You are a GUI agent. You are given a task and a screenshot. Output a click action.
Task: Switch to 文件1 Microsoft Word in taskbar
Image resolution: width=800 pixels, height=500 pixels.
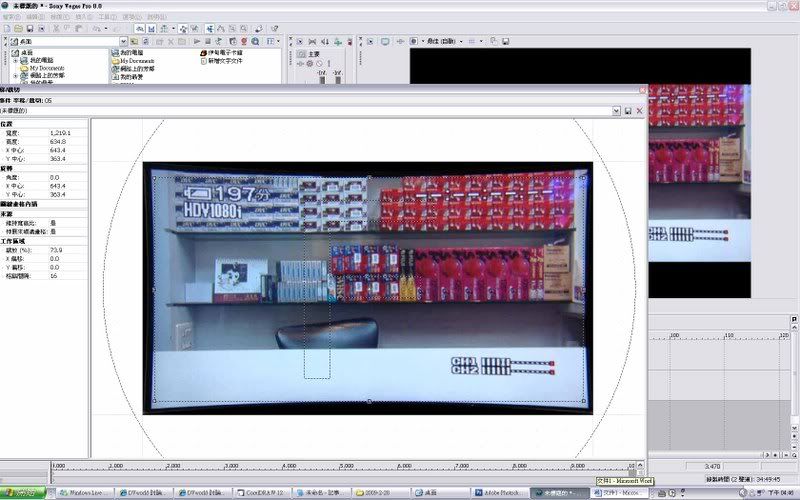pos(619,493)
